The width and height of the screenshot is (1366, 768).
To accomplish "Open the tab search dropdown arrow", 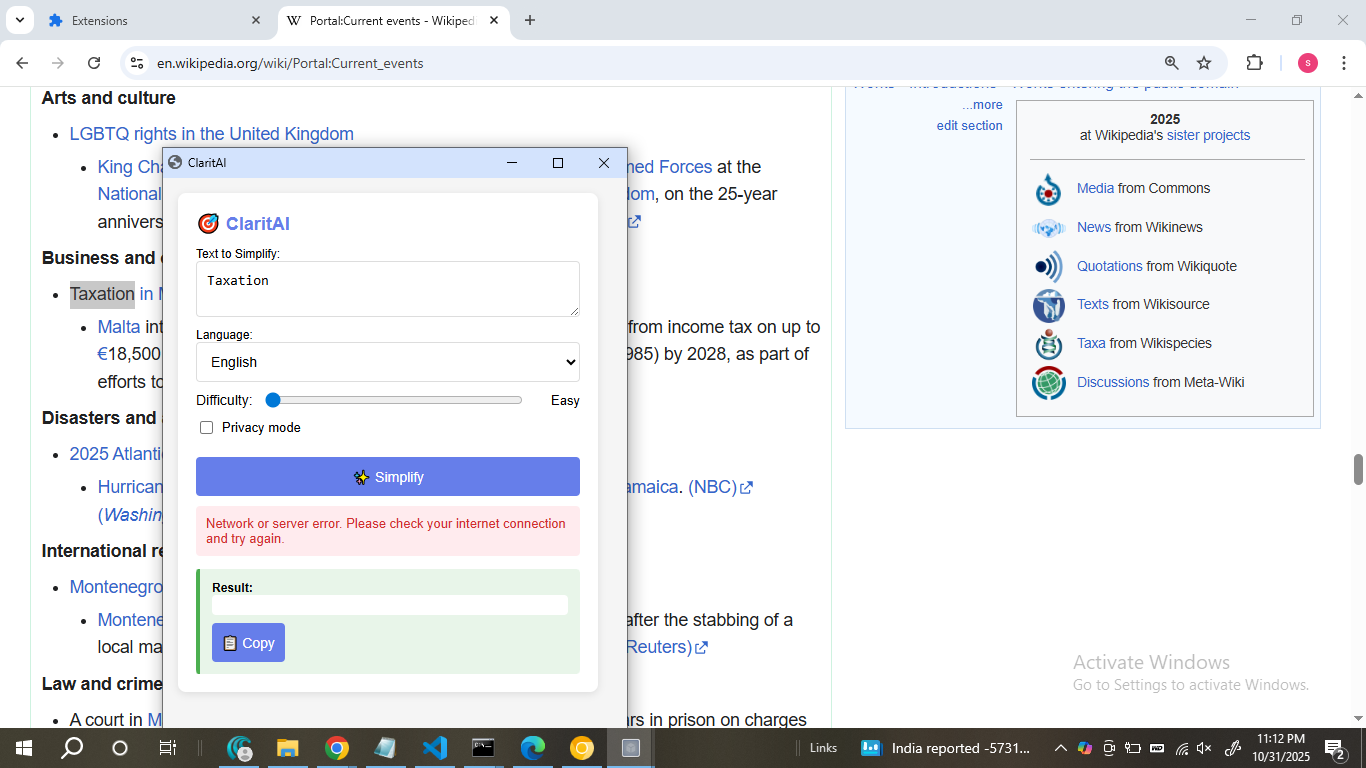I will (x=19, y=20).
